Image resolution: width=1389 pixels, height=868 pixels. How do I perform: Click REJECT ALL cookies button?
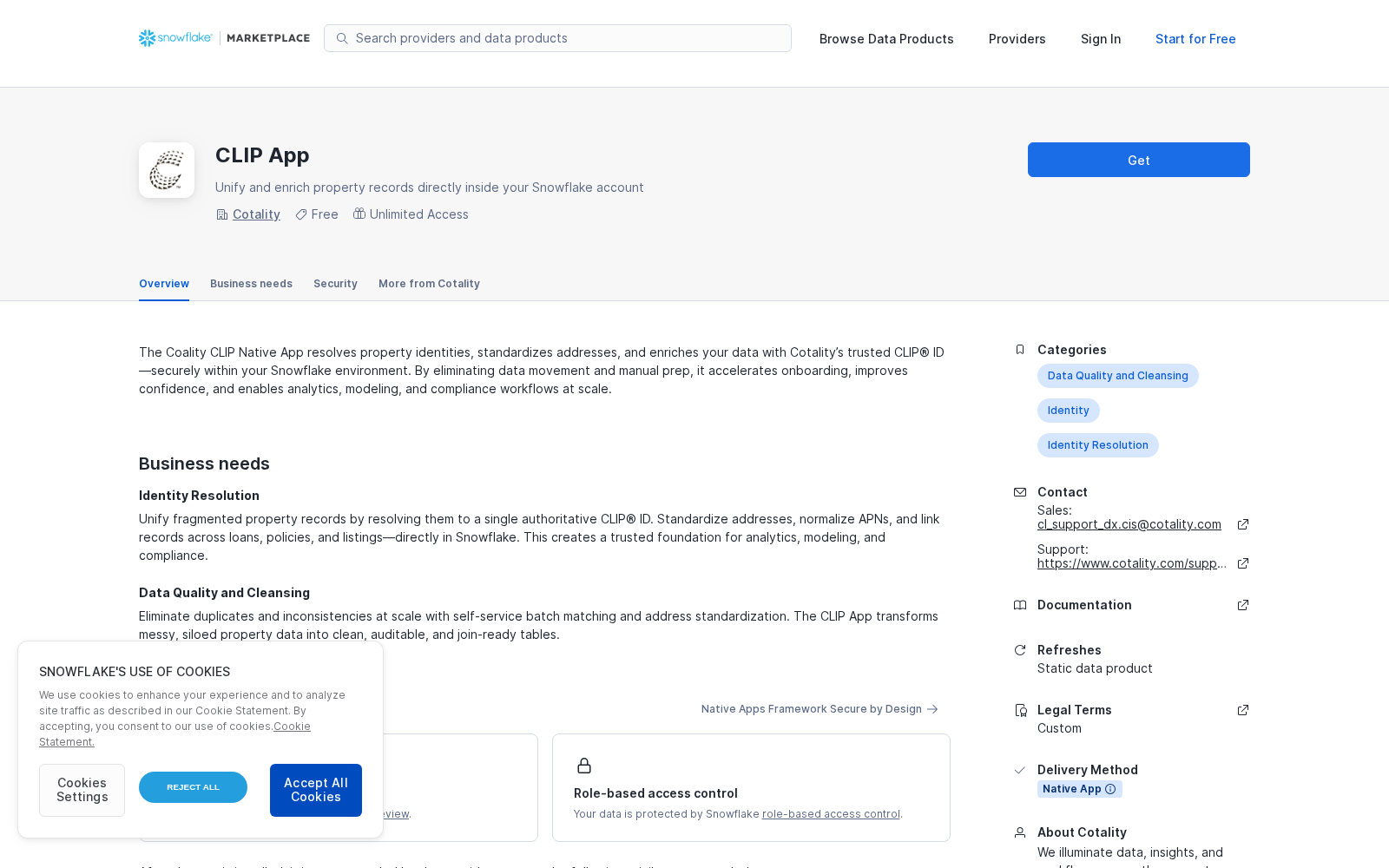coord(193,787)
